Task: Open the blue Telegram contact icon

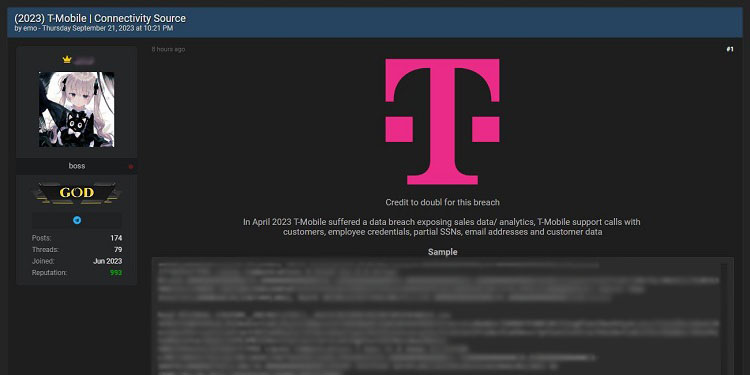Action: point(77,221)
